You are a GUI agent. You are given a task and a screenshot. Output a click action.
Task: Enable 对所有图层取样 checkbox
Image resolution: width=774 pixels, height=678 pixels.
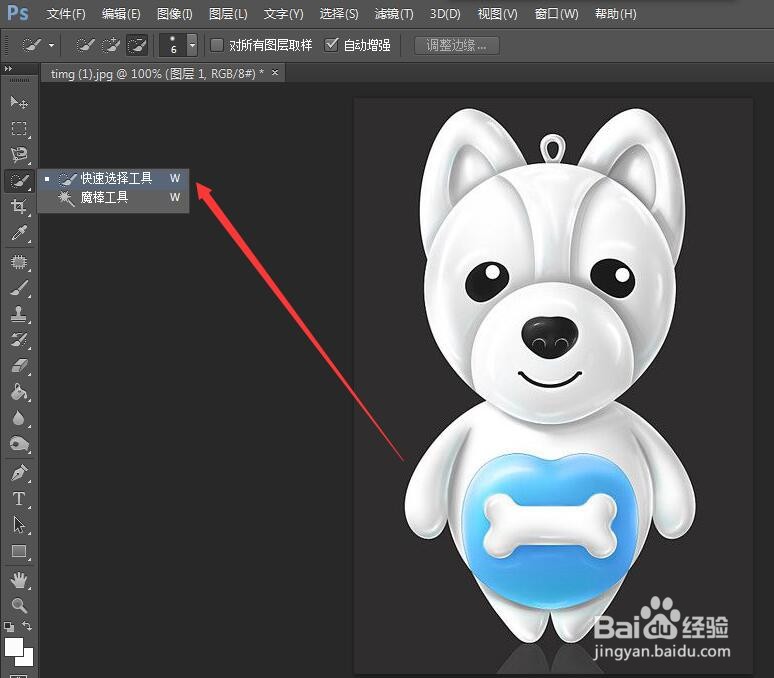pyautogui.click(x=217, y=45)
